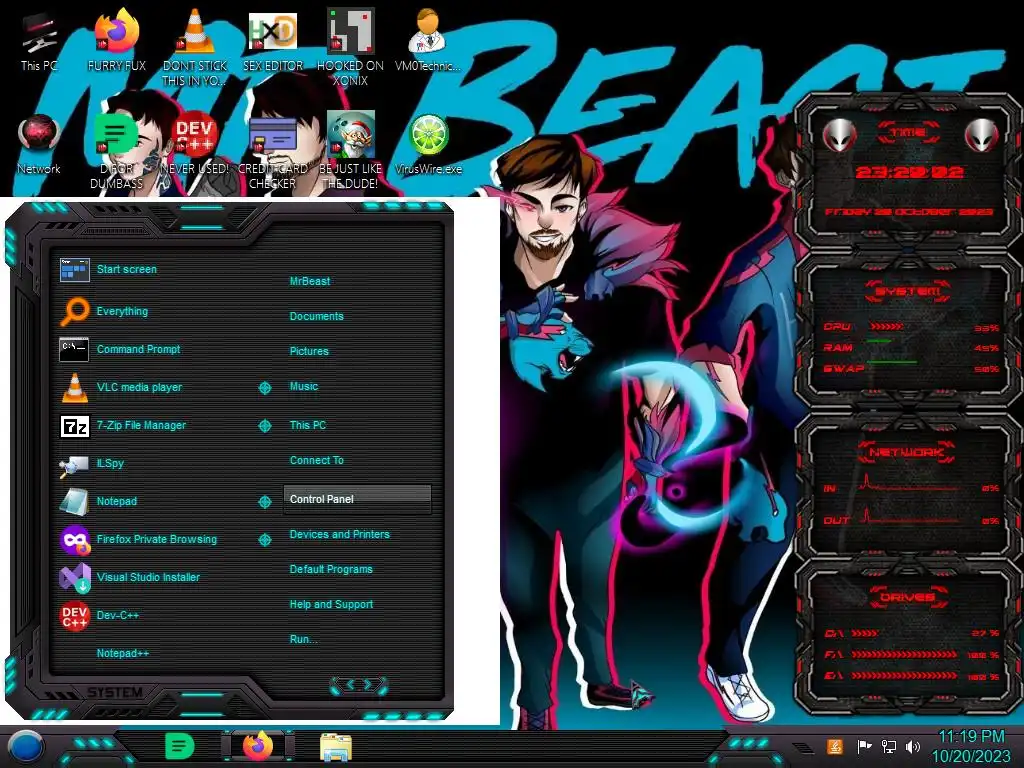
Task: Open the MrBeast user folder
Action: point(310,281)
